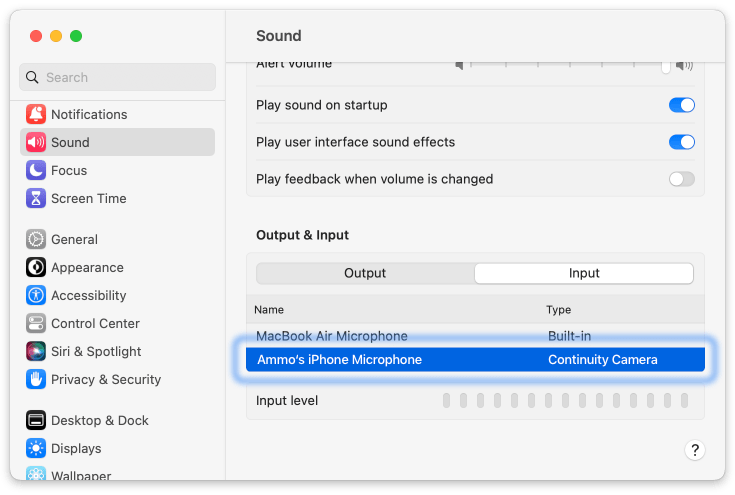
Task: Open the Desktop & Dock icon
Action: click(x=36, y=420)
